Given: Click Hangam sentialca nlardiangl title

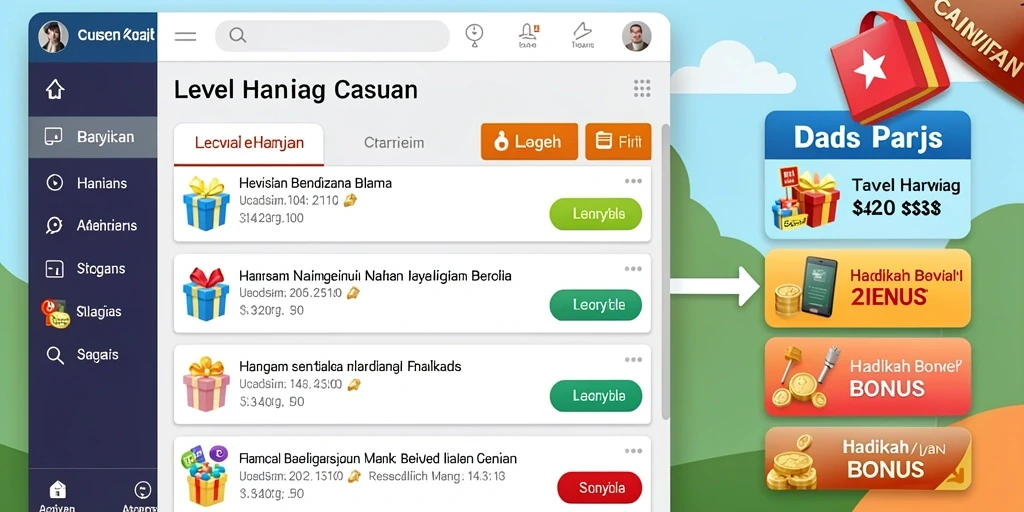Looking at the screenshot, I should [350, 366].
